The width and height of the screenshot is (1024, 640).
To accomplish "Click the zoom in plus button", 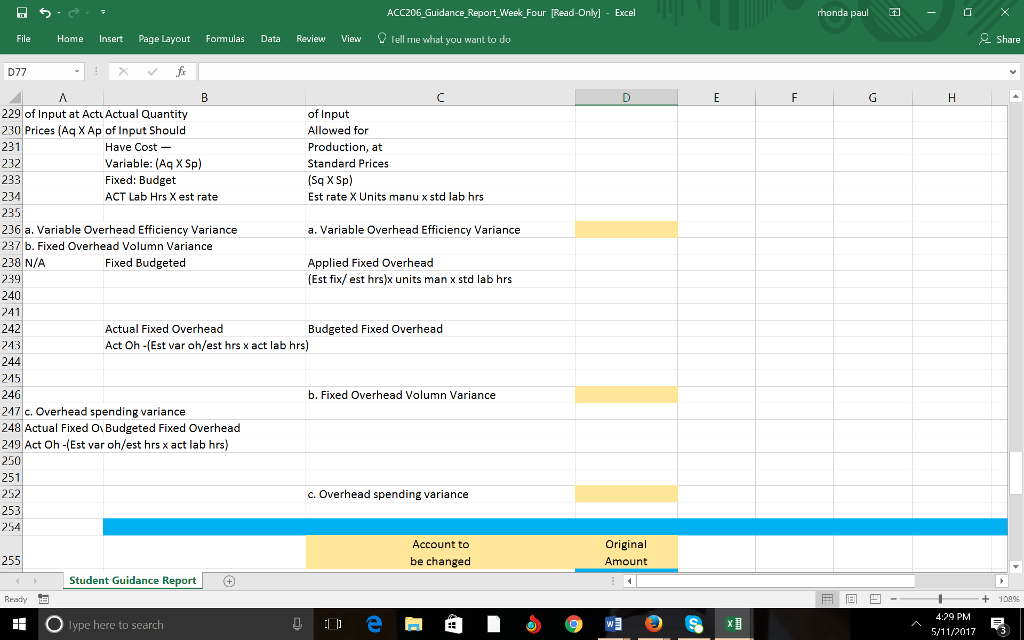I will pyautogui.click(x=985, y=600).
